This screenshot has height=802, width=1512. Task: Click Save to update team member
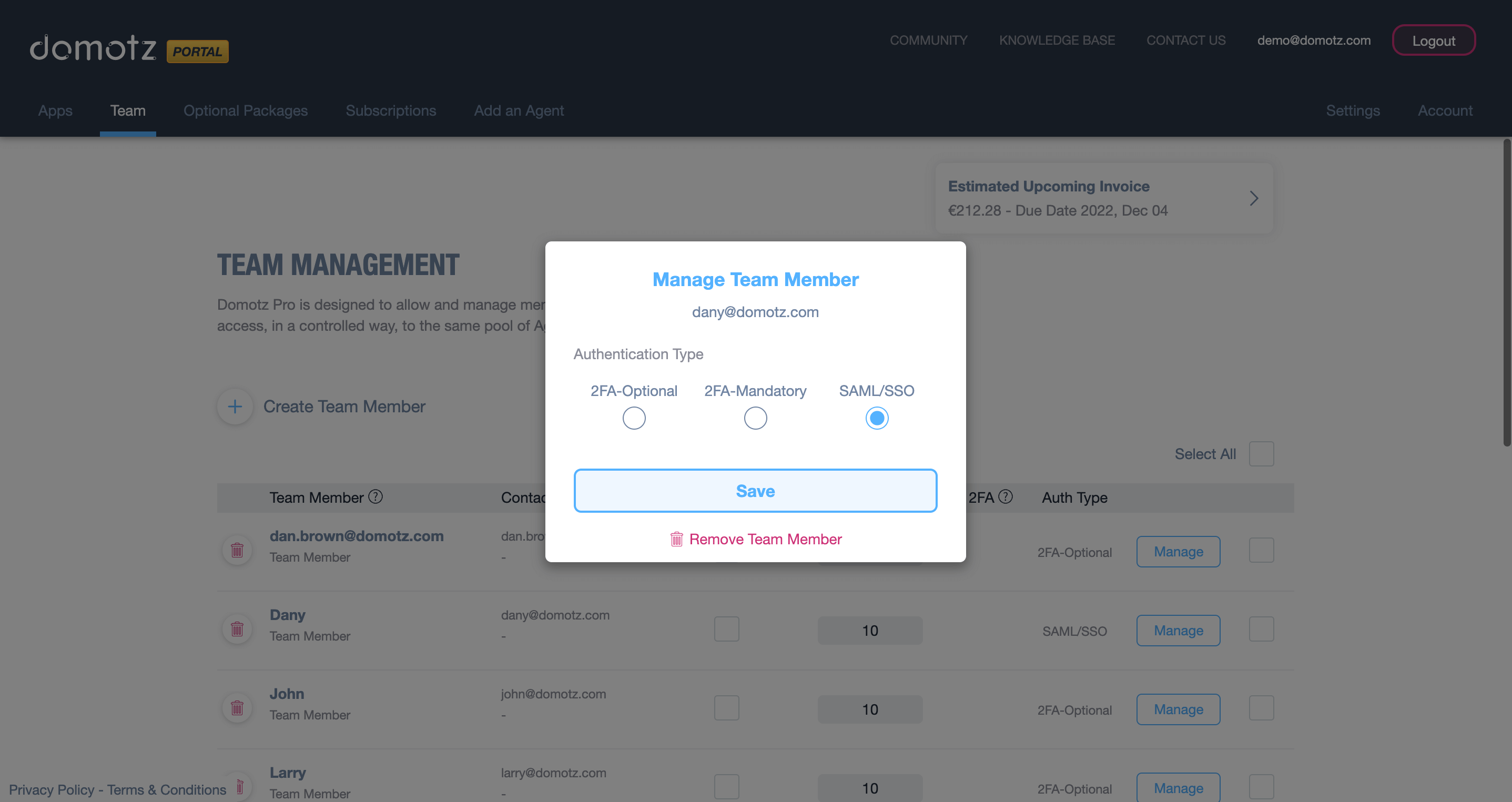[755, 490]
